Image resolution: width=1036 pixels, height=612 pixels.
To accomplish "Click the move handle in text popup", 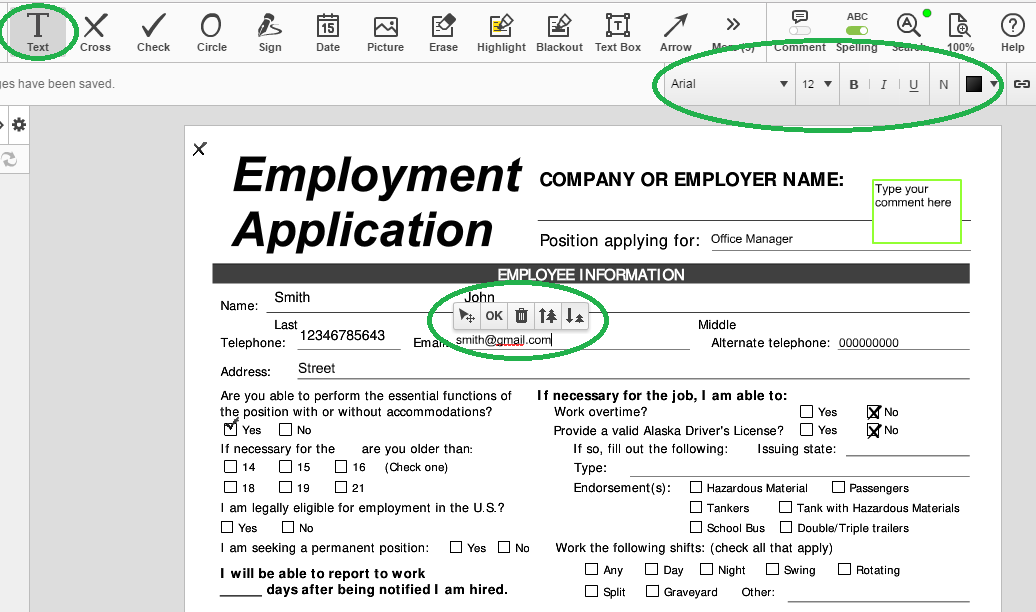I will (466, 316).
